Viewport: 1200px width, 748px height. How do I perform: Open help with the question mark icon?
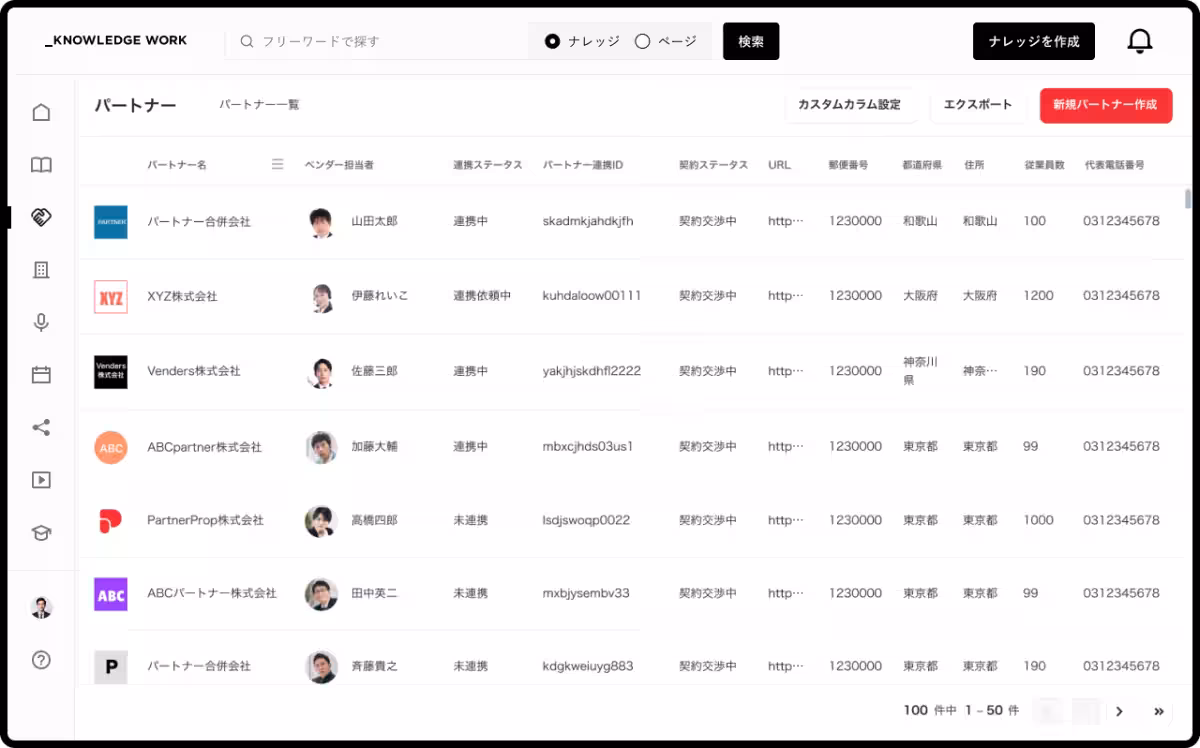[41, 660]
